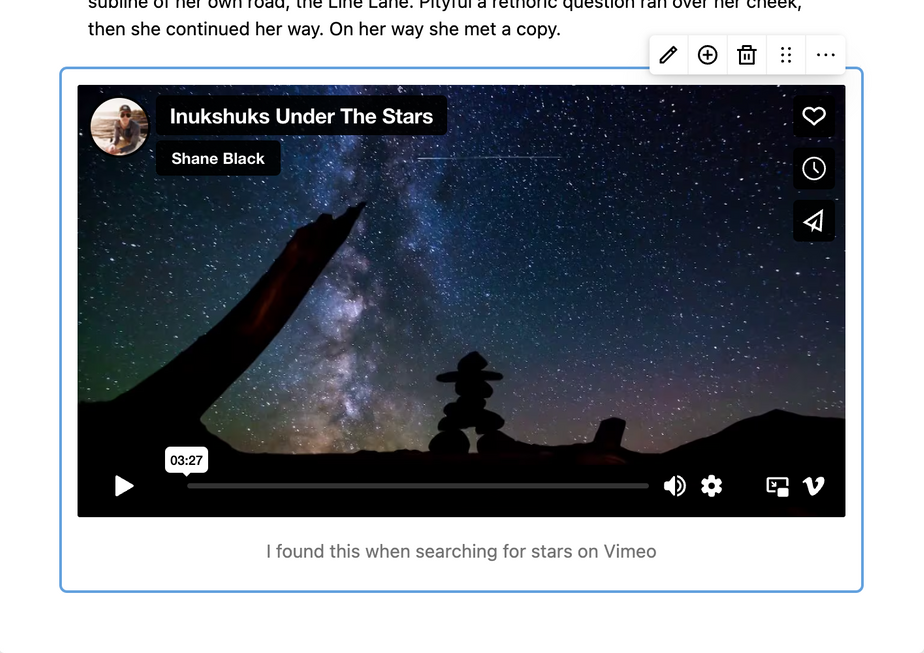The height and width of the screenshot is (653, 924).
Task: Mute the video with speaker icon
Action: coord(675,486)
